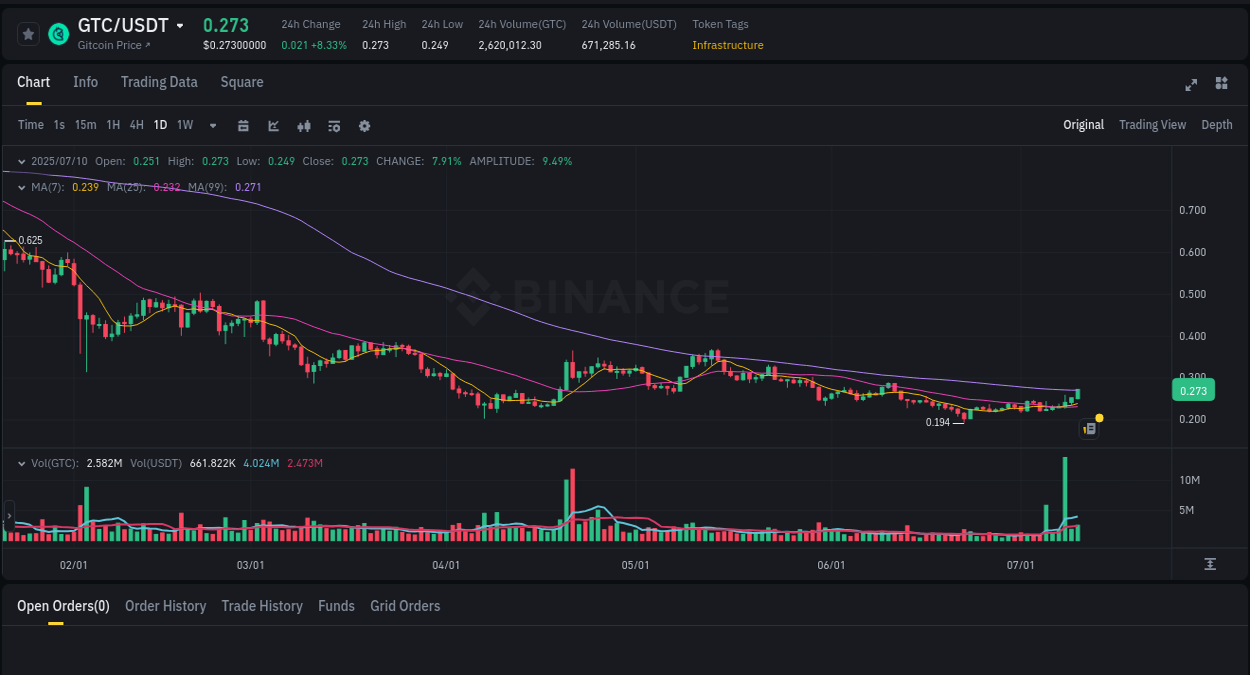Switch to the Depth chart view
Viewport: 1250px width, 675px height.
(1217, 125)
